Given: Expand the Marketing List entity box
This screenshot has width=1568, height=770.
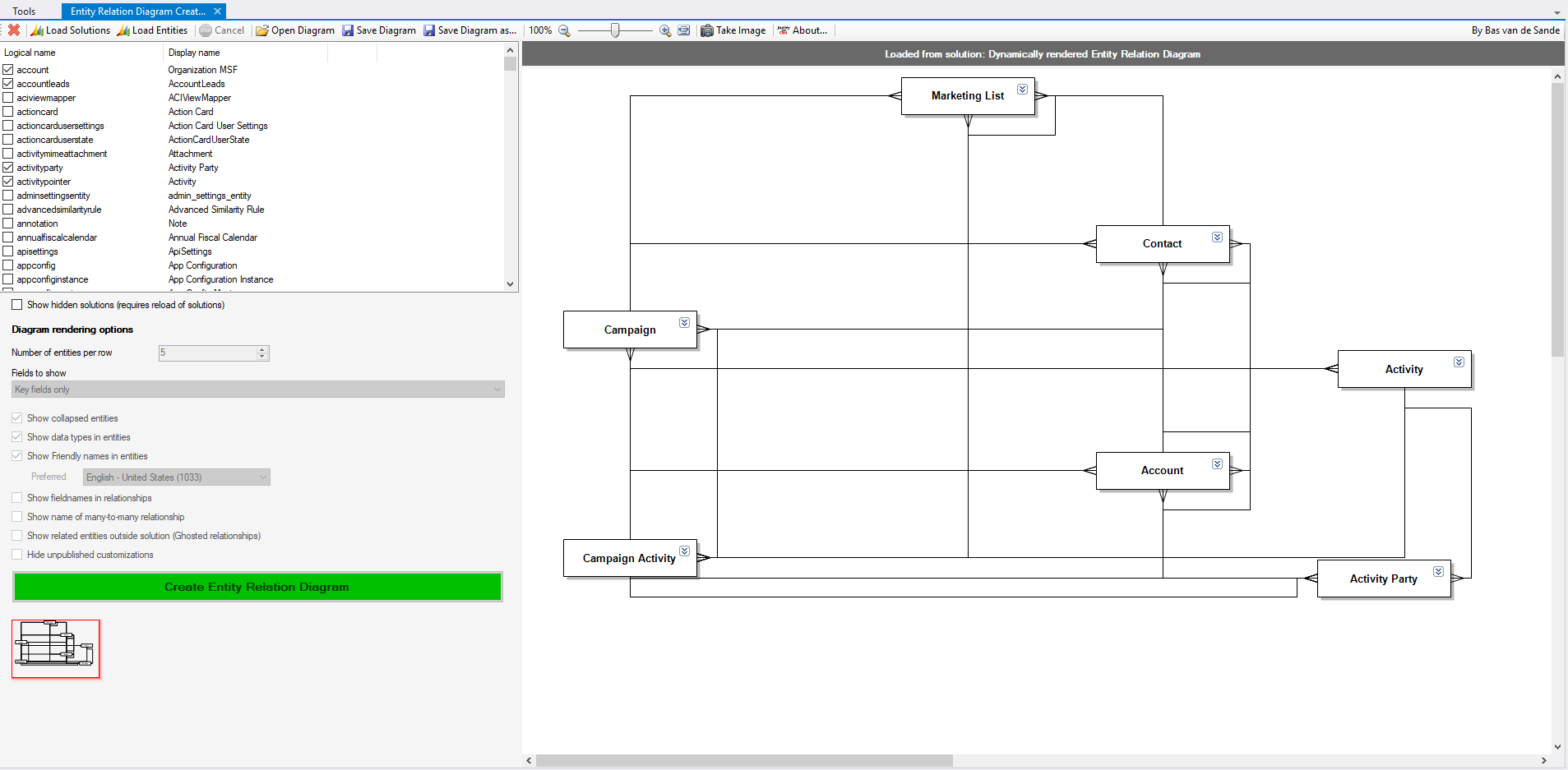Looking at the screenshot, I should pyautogui.click(x=1022, y=89).
